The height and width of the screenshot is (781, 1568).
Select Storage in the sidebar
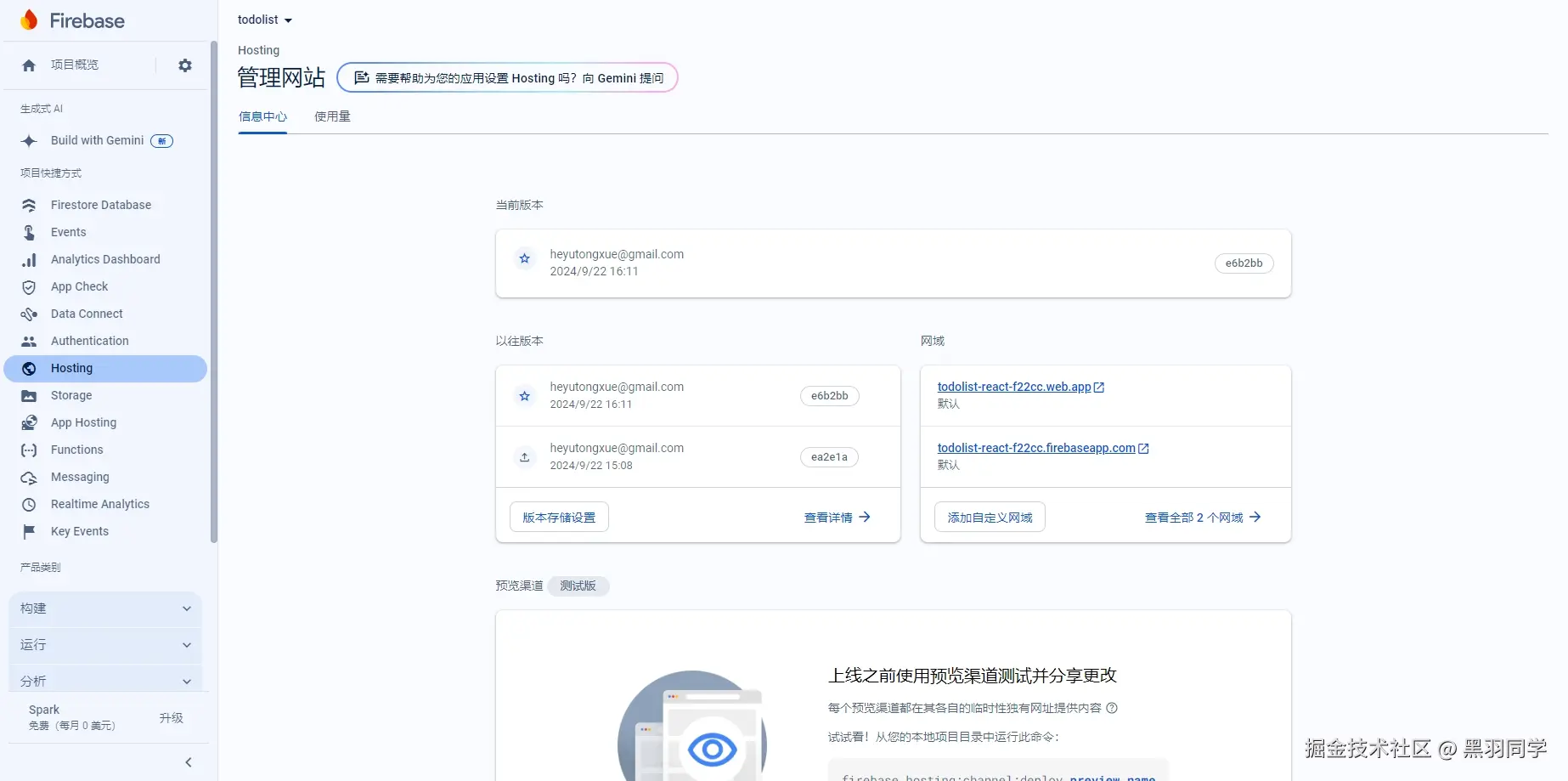point(105,396)
